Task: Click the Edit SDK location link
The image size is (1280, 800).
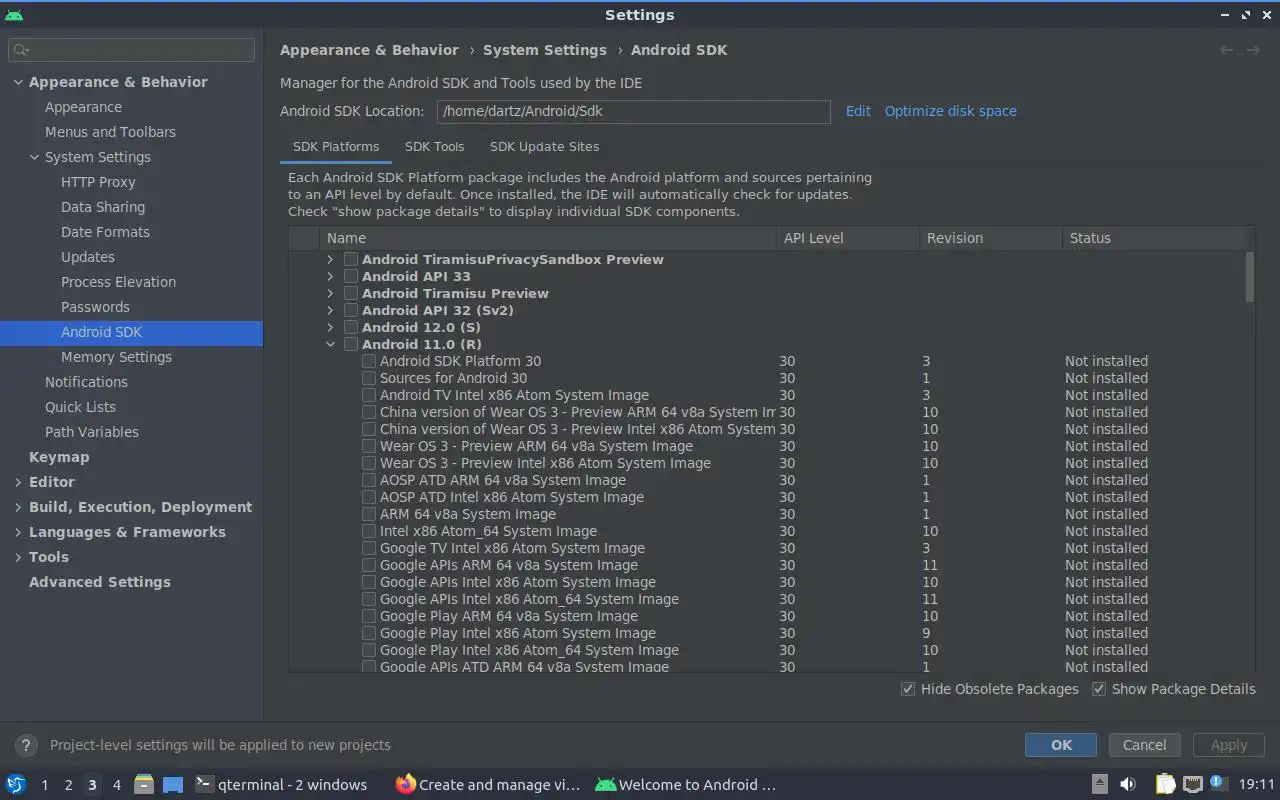Action: (858, 111)
